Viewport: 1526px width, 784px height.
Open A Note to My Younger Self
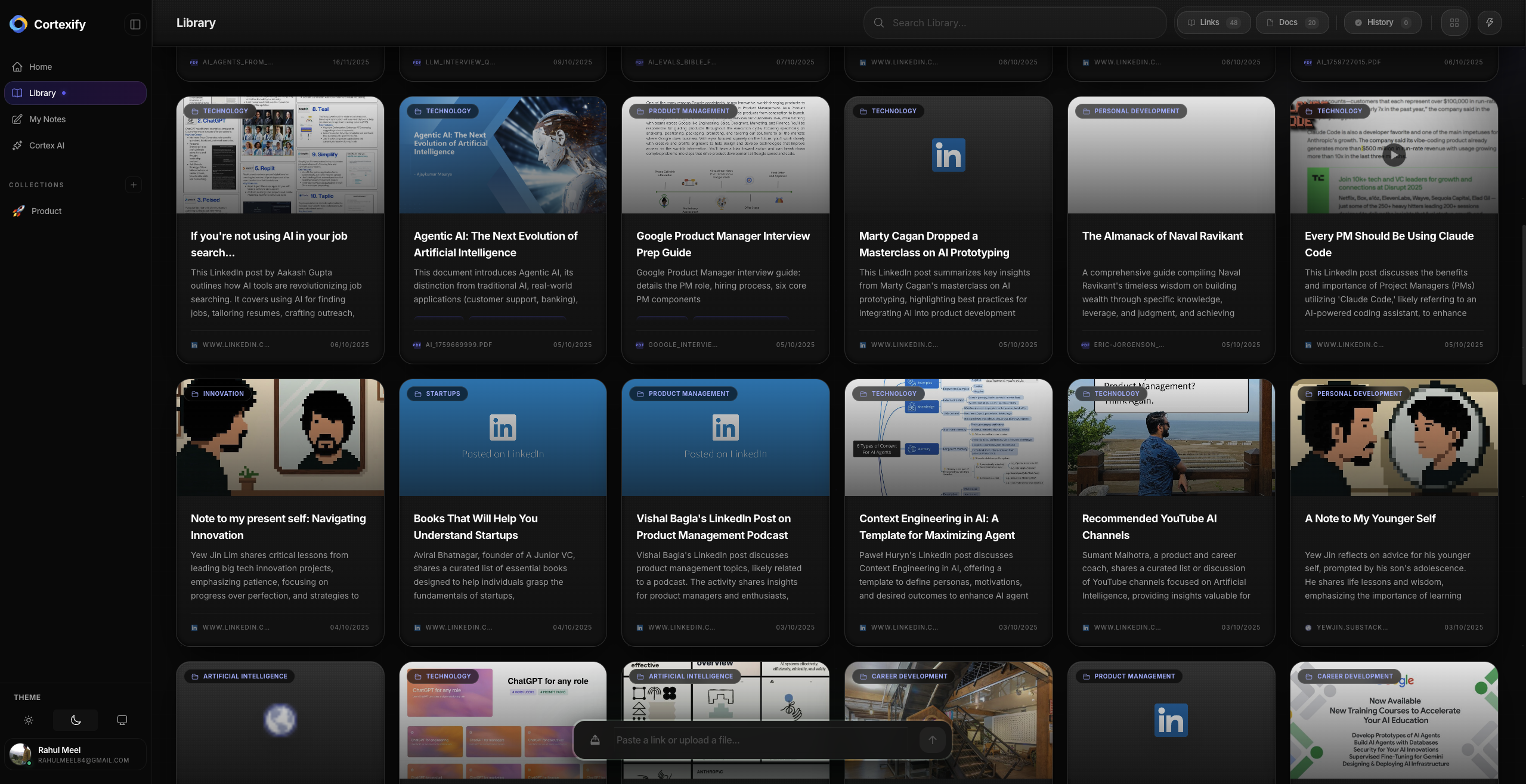click(1370, 519)
